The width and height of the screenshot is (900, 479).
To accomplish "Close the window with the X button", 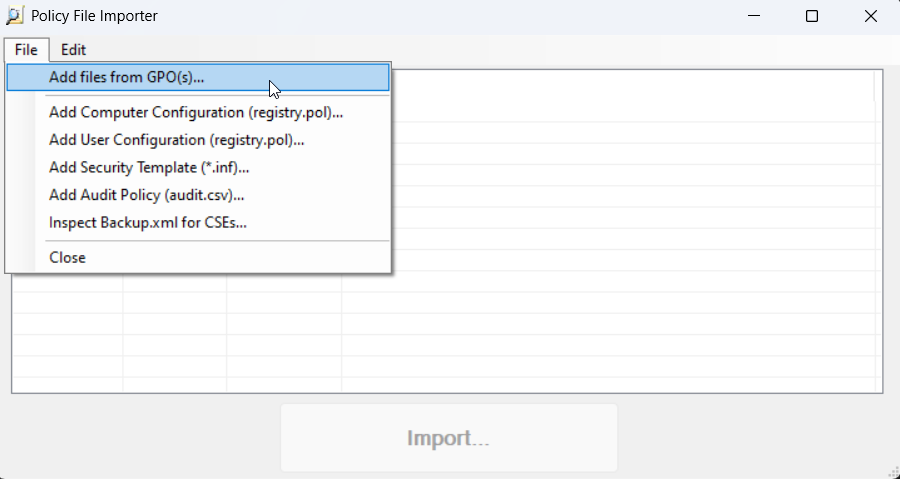I will pyautogui.click(x=871, y=16).
